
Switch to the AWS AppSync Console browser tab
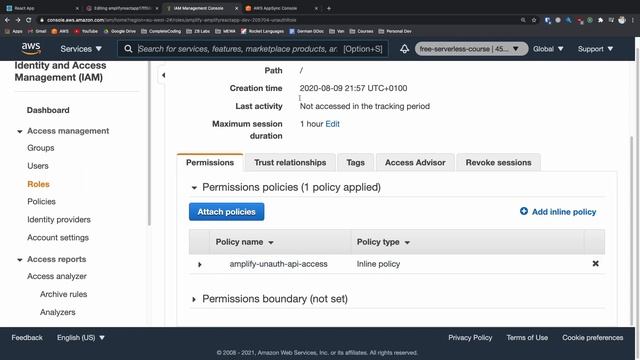click(282, 8)
